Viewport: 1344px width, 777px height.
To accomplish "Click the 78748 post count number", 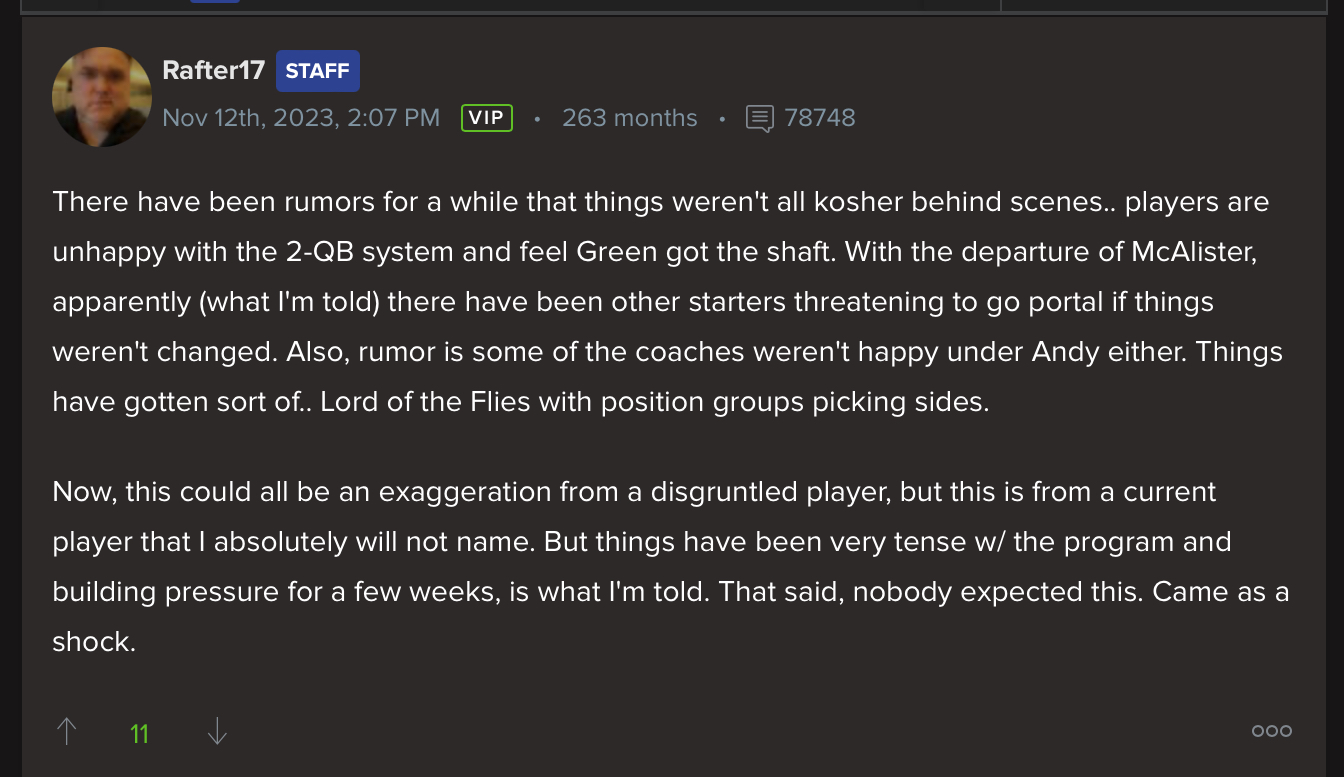I will tap(820, 118).
